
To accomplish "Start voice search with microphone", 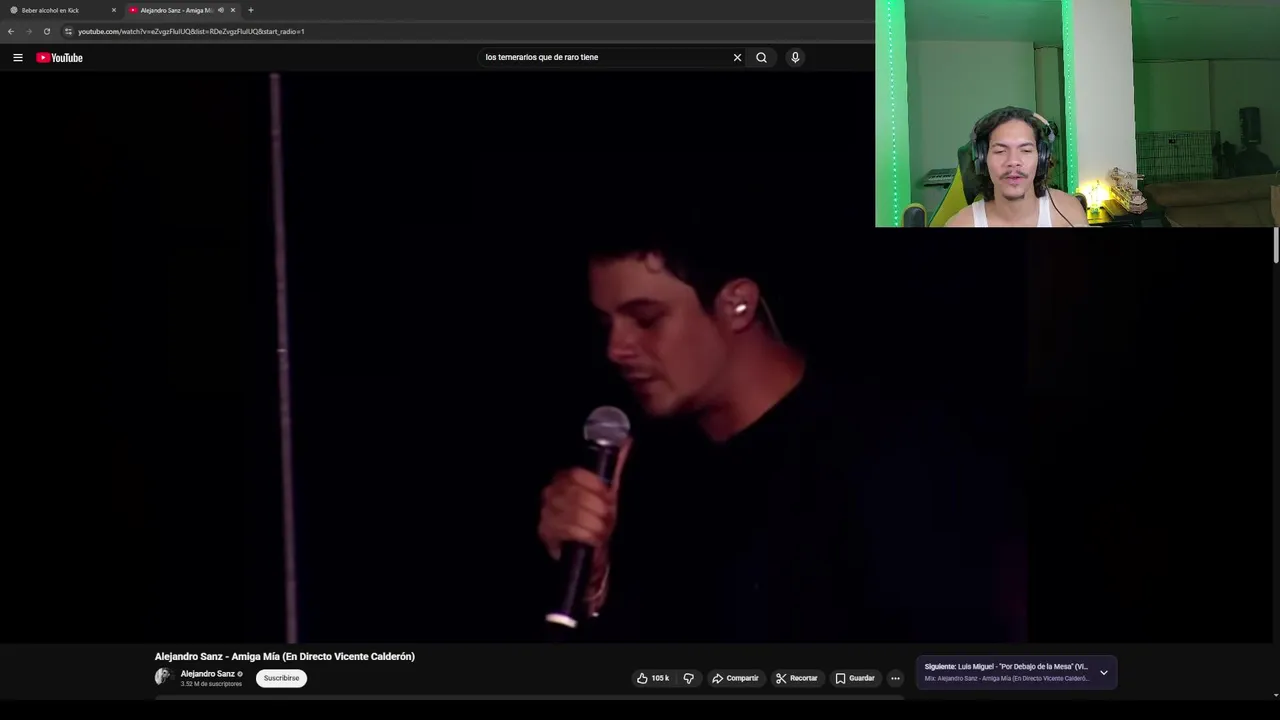I will pyautogui.click(x=795, y=58).
